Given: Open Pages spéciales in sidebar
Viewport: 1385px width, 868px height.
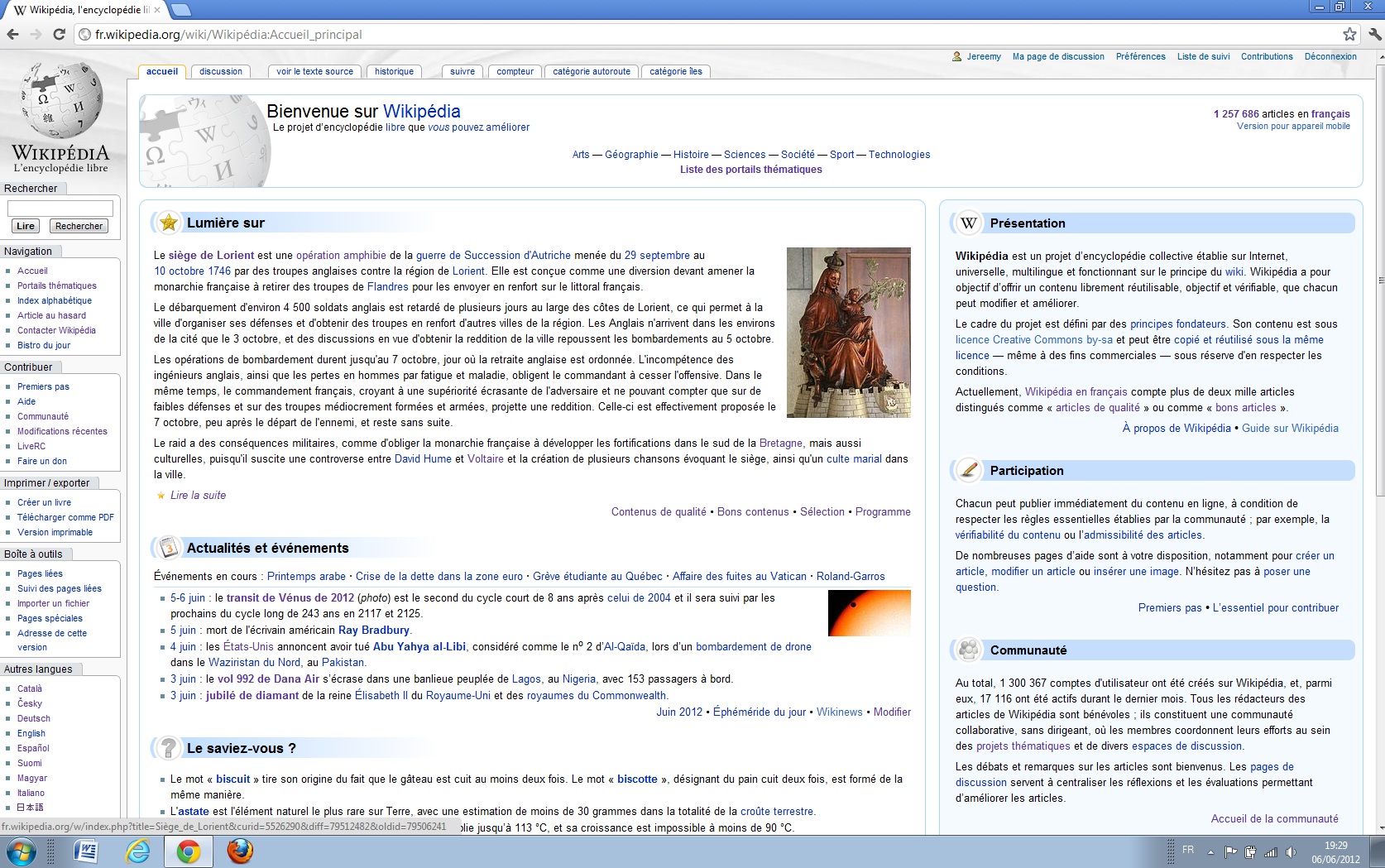Looking at the screenshot, I should [50, 618].
